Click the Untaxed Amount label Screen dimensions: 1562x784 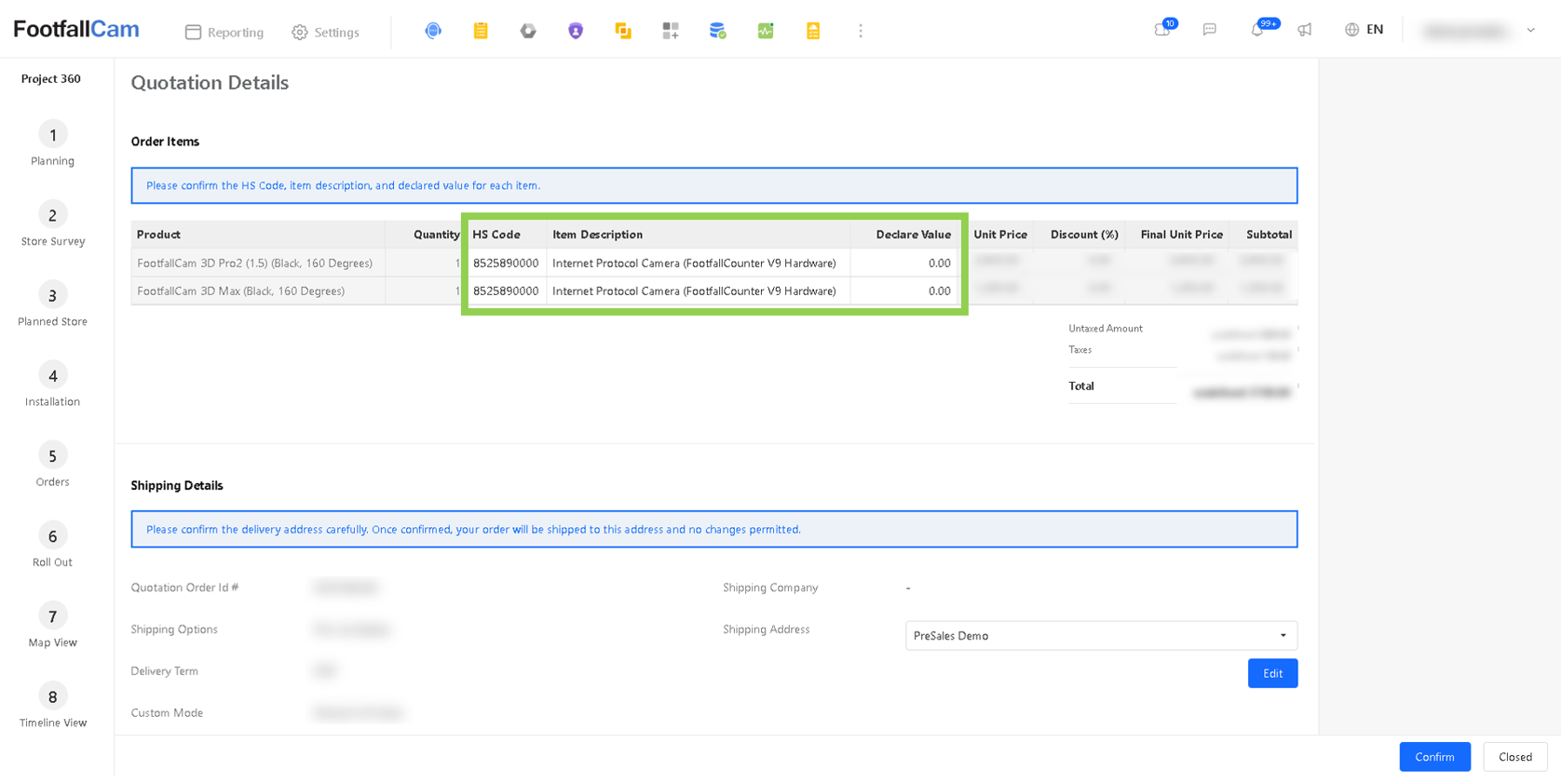tap(1106, 329)
